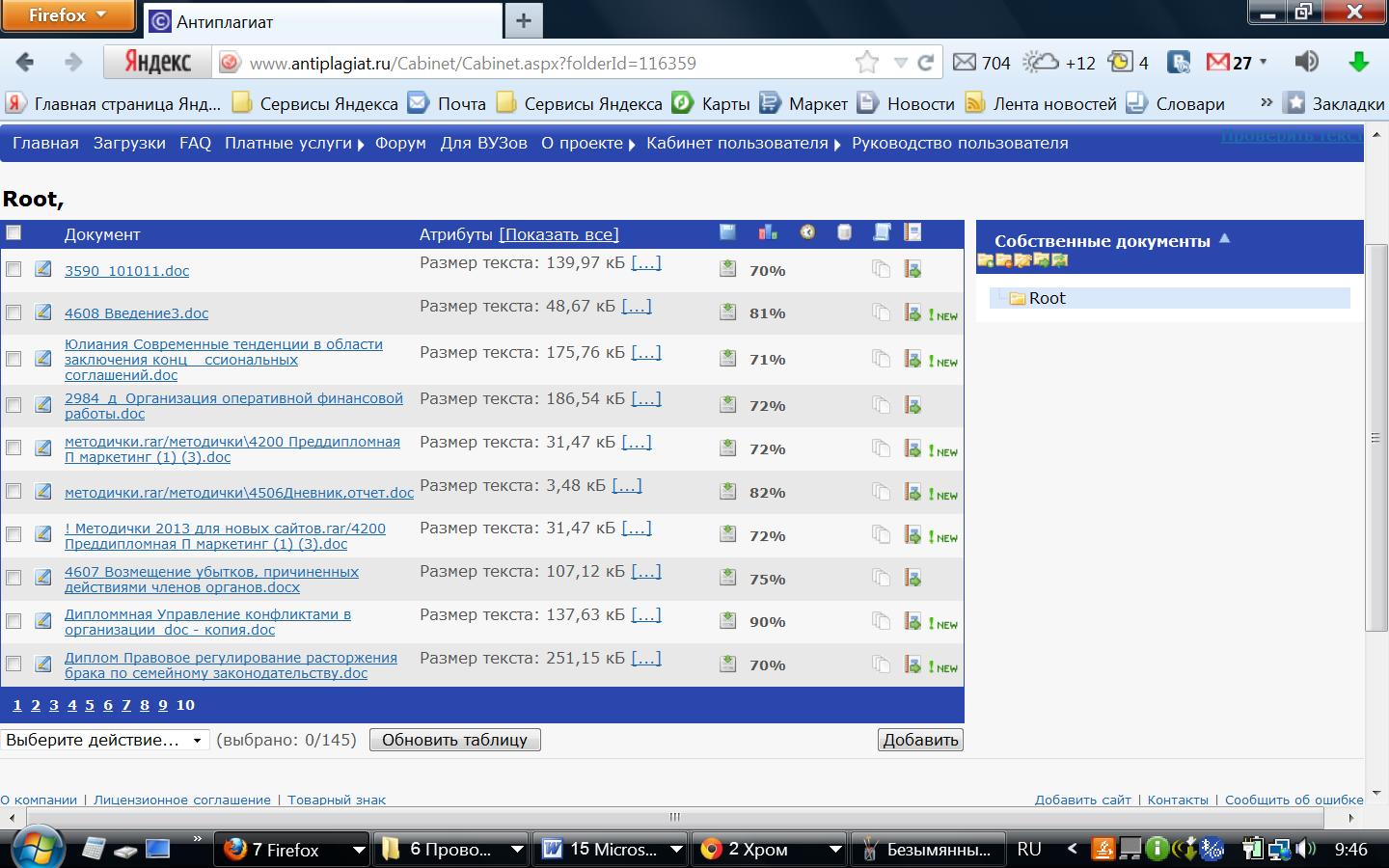Screen dimensions: 1389x868
Task: Open the Кабинет пользователя menu
Action: coord(743,143)
